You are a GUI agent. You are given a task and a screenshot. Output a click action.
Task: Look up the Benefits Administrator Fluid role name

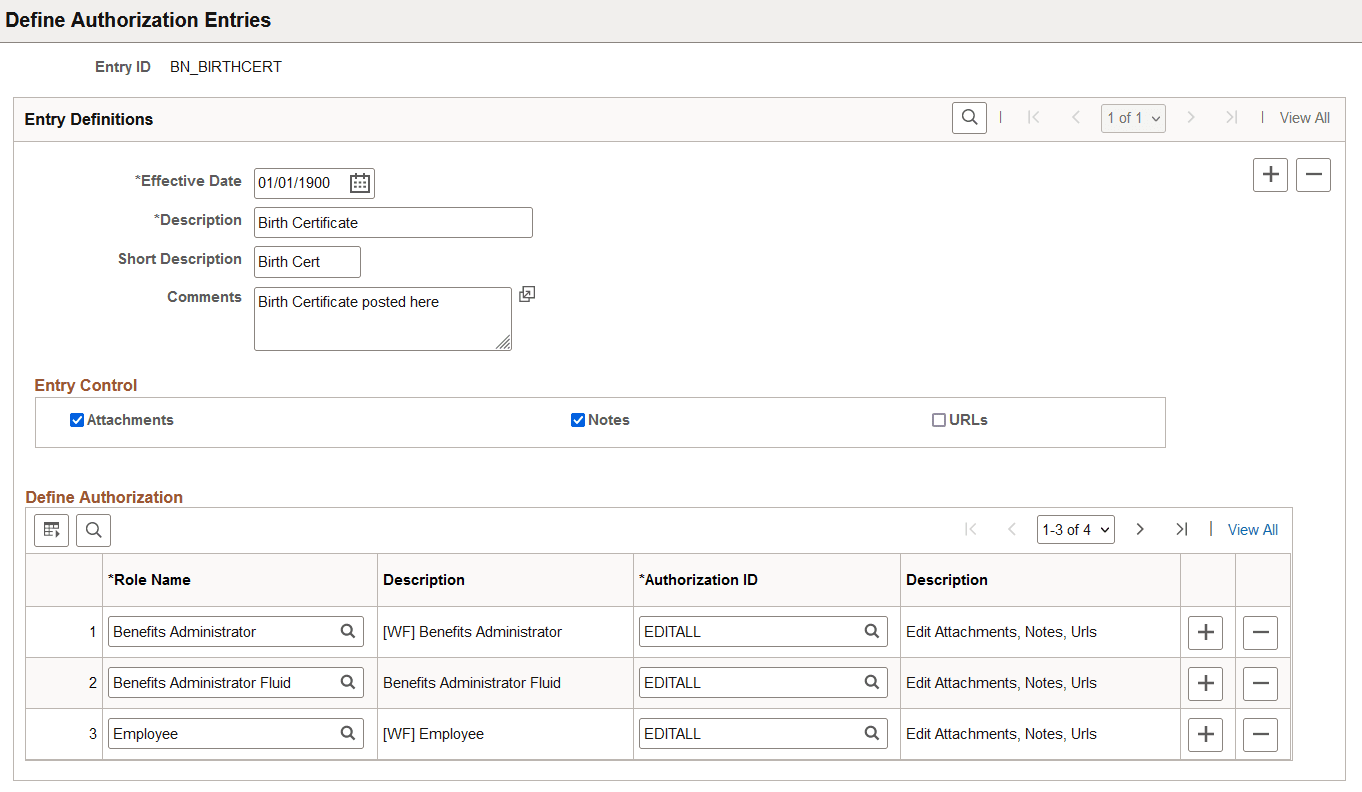coord(348,682)
